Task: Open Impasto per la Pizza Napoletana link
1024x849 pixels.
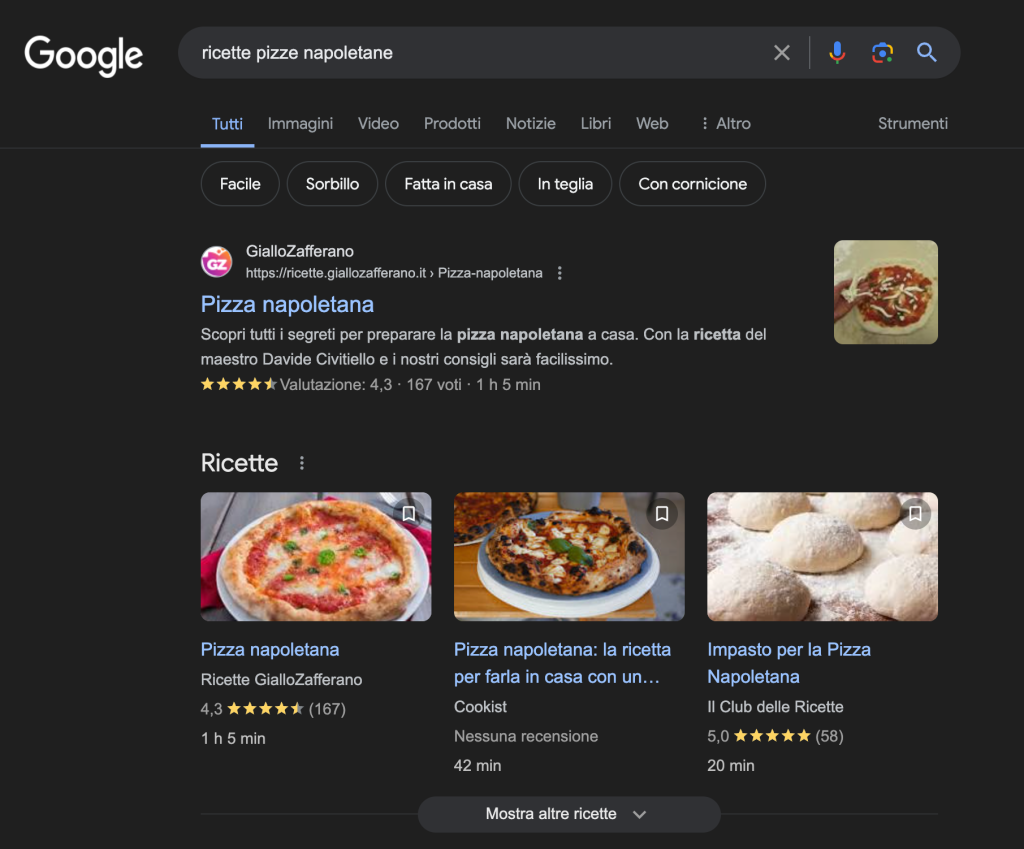Action: pyautogui.click(x=789, y=664)
